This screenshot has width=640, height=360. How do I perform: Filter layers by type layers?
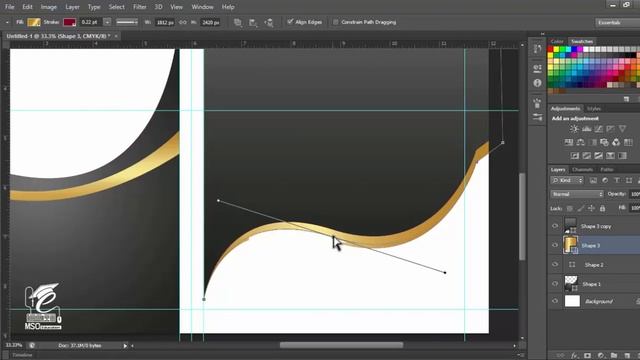point(617,180)
